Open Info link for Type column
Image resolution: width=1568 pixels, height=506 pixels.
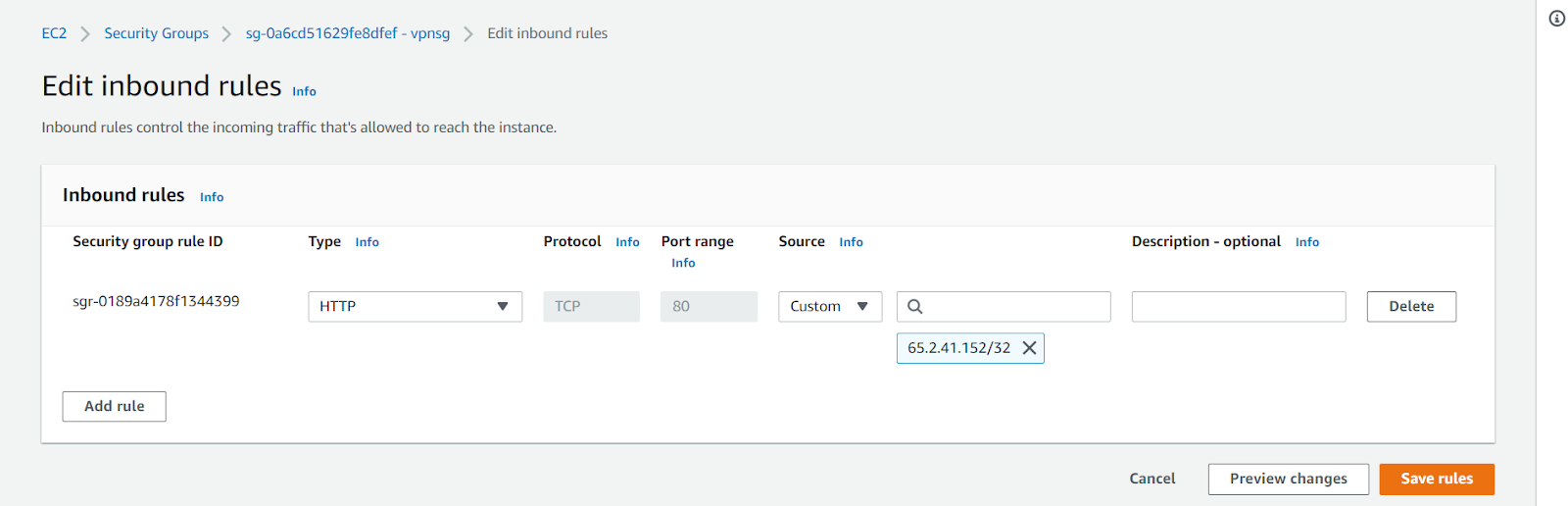point(367,242)
